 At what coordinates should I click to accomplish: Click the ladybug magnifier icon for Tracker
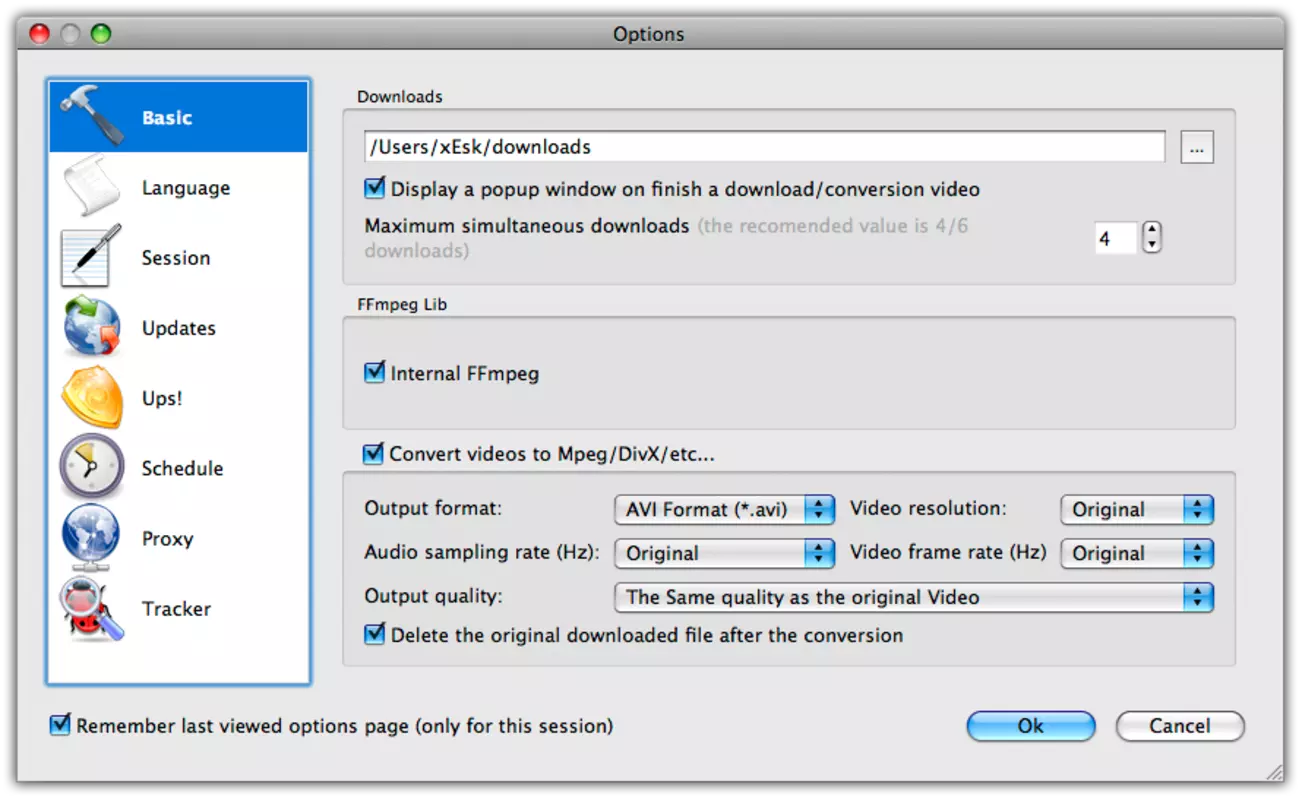(92, 608)
